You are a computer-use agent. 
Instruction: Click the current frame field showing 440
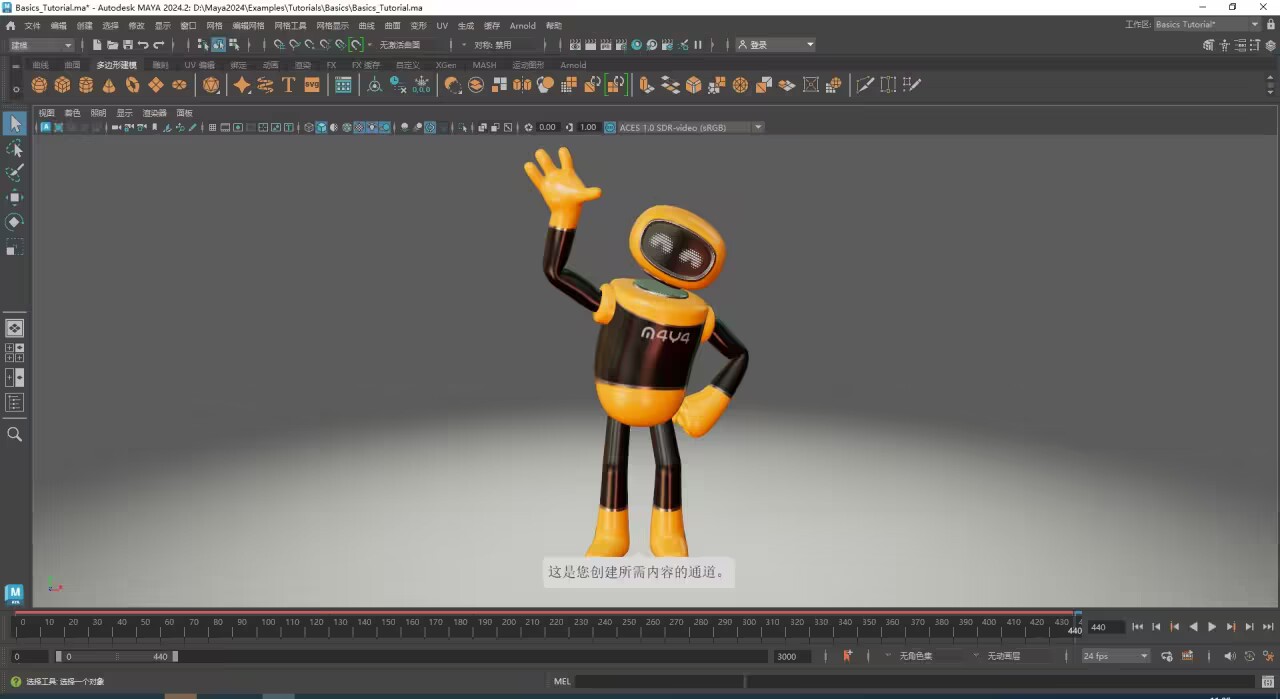click(x=1106, y=627)
